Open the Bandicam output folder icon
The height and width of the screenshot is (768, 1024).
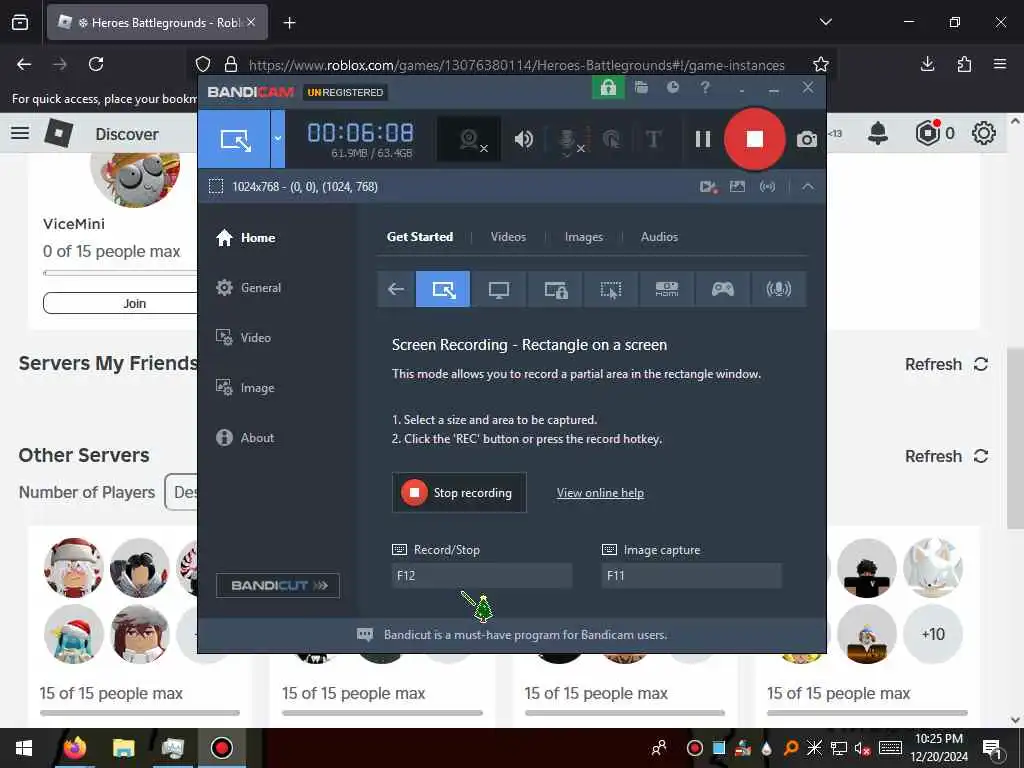(x=641, y=87)
